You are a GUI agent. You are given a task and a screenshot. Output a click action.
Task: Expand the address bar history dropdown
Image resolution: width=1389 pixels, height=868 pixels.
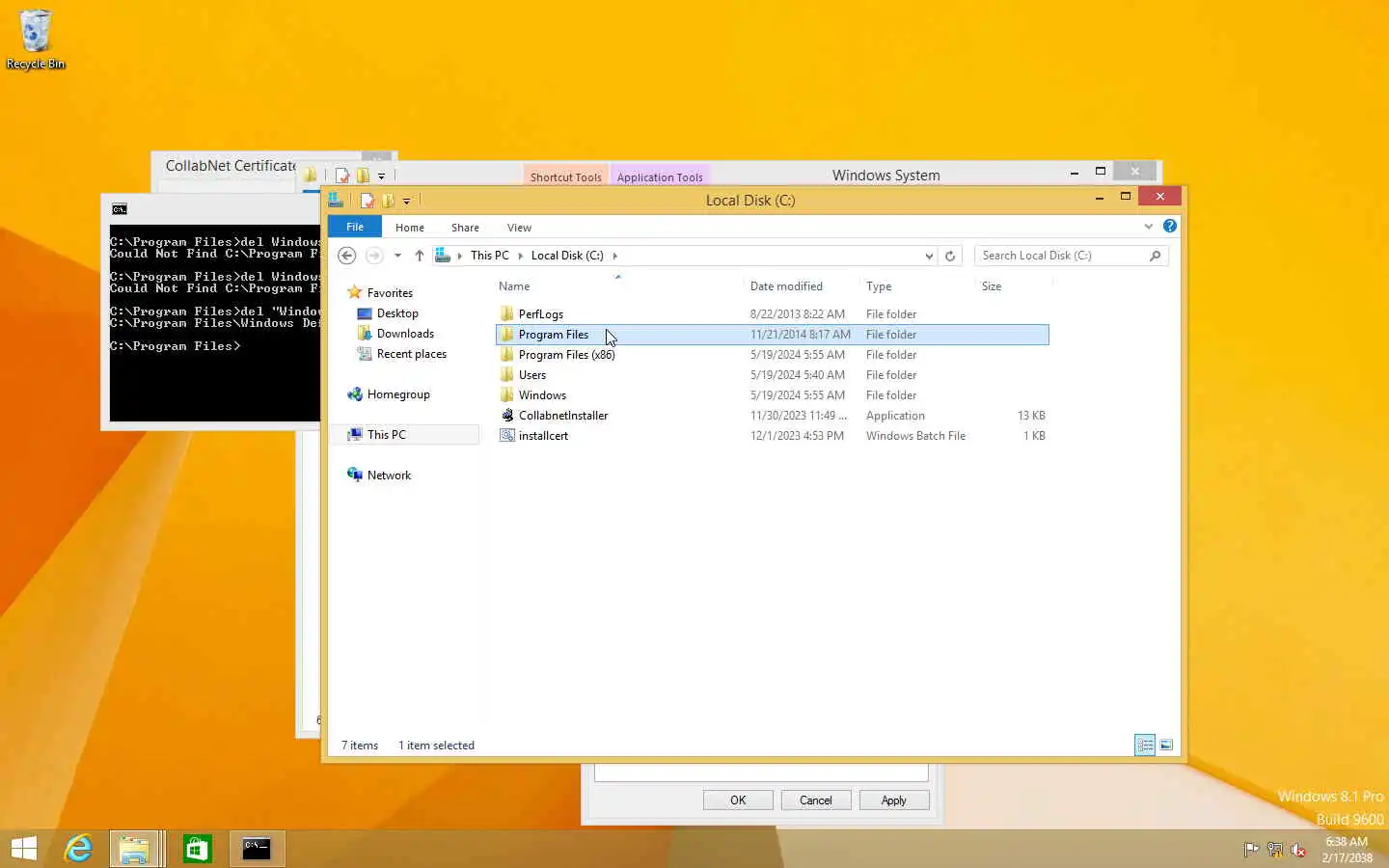(x=929, y=256)
